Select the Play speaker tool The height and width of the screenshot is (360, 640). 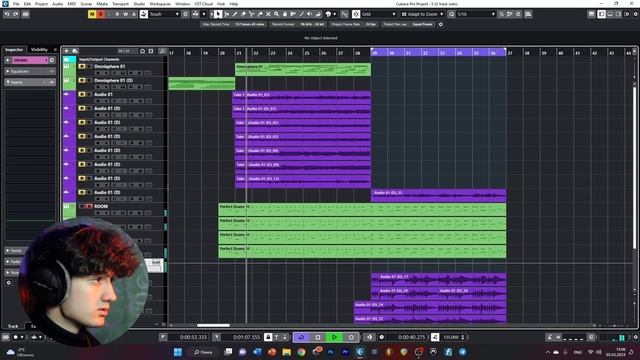(309, 14)
